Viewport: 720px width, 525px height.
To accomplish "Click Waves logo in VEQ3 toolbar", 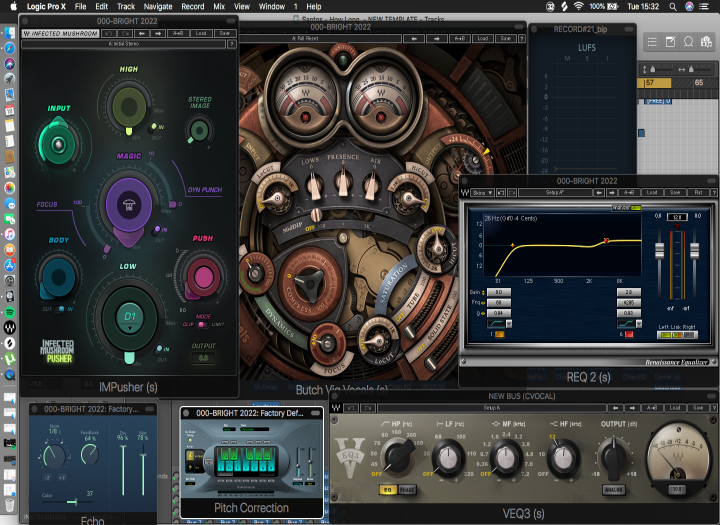I will (x=336, y=408).
